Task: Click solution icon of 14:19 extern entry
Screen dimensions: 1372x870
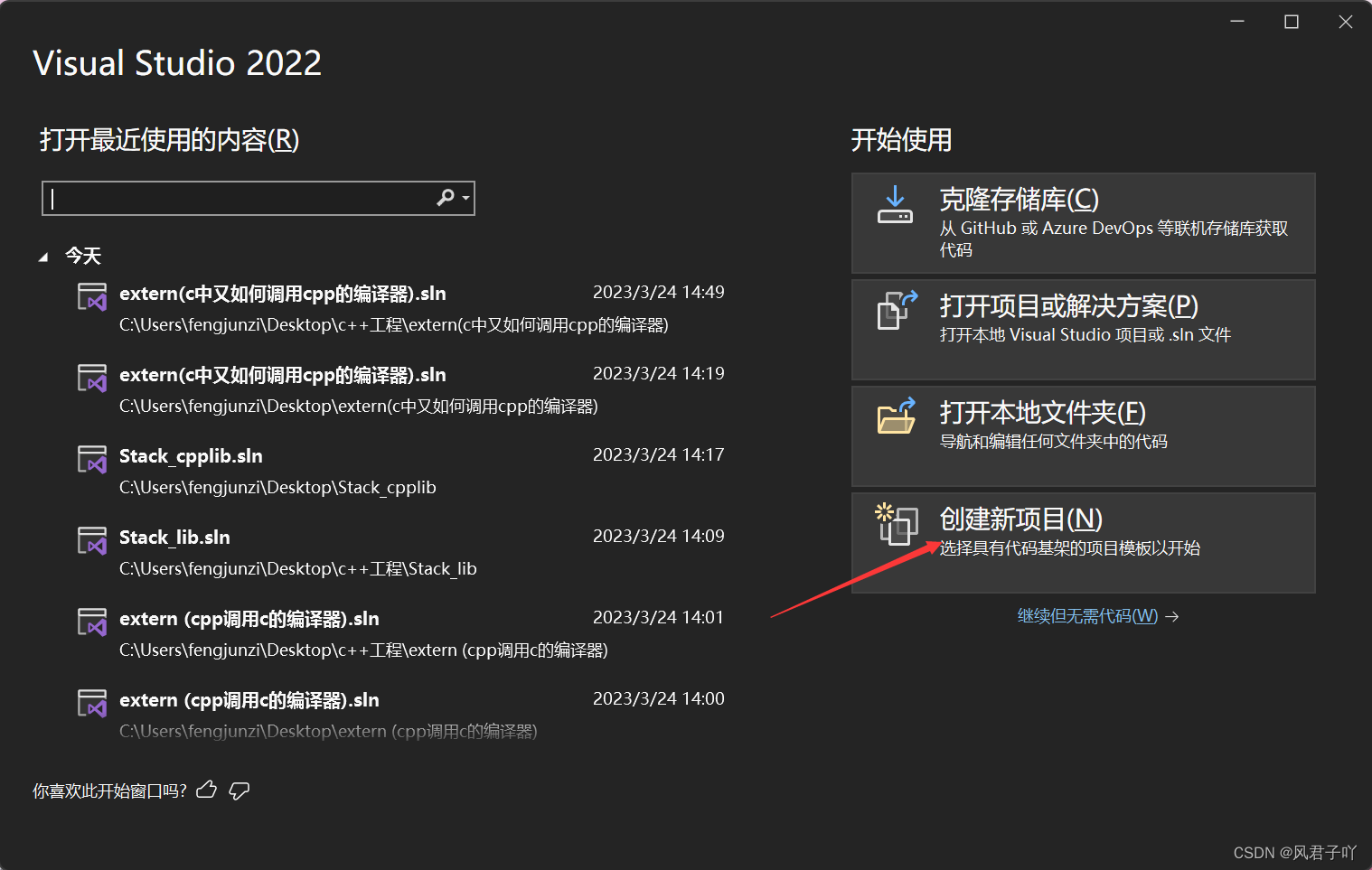Action: coord(92,379)
